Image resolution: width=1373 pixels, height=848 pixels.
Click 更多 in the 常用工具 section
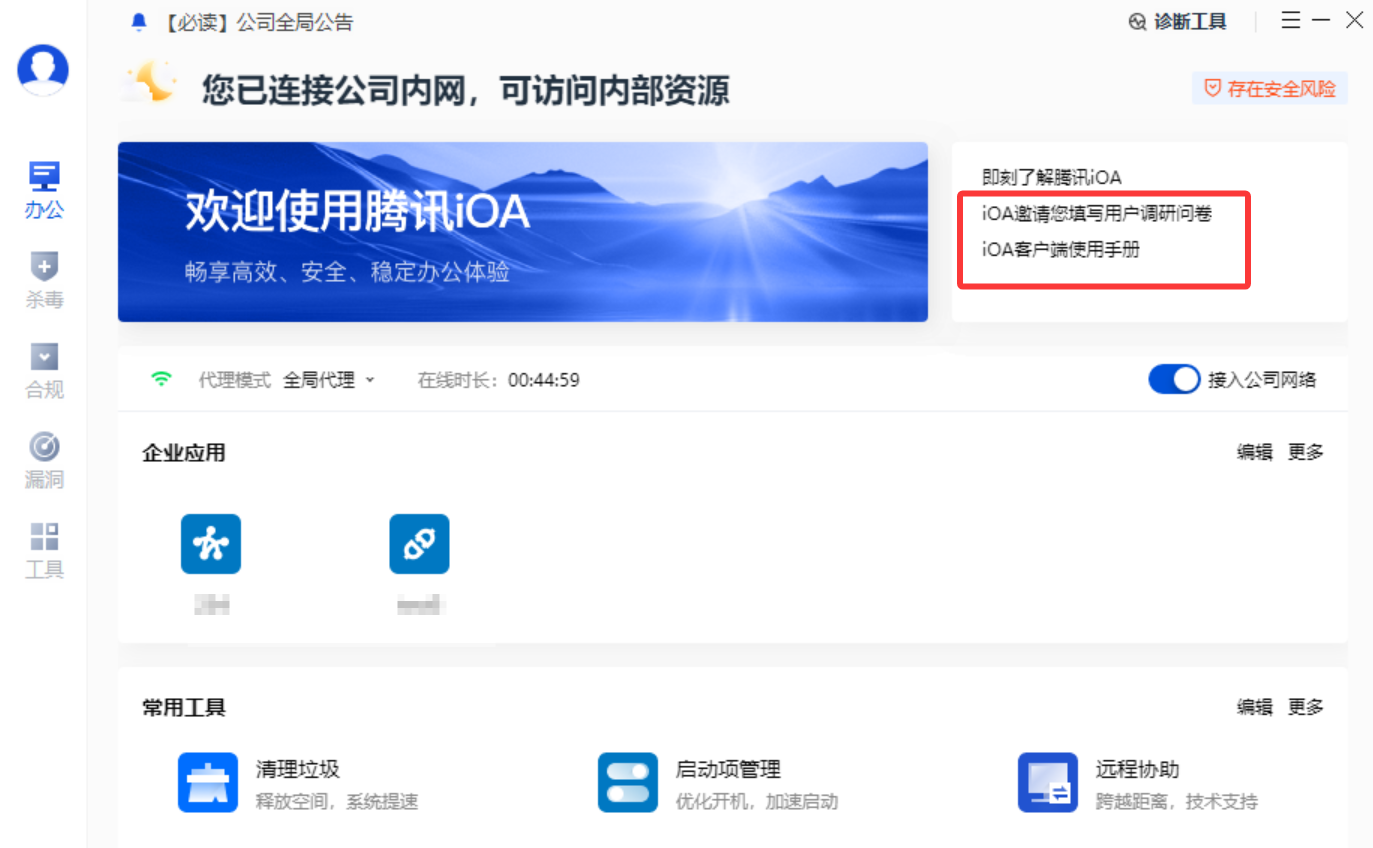pos(1306,707)
